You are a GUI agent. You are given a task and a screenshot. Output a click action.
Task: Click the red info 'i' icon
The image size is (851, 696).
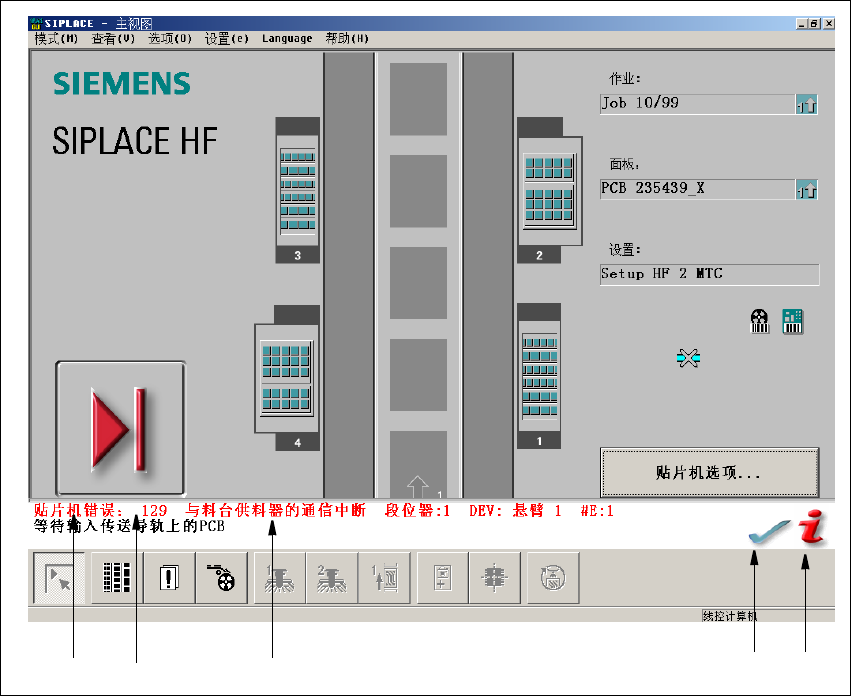(812, 526)
